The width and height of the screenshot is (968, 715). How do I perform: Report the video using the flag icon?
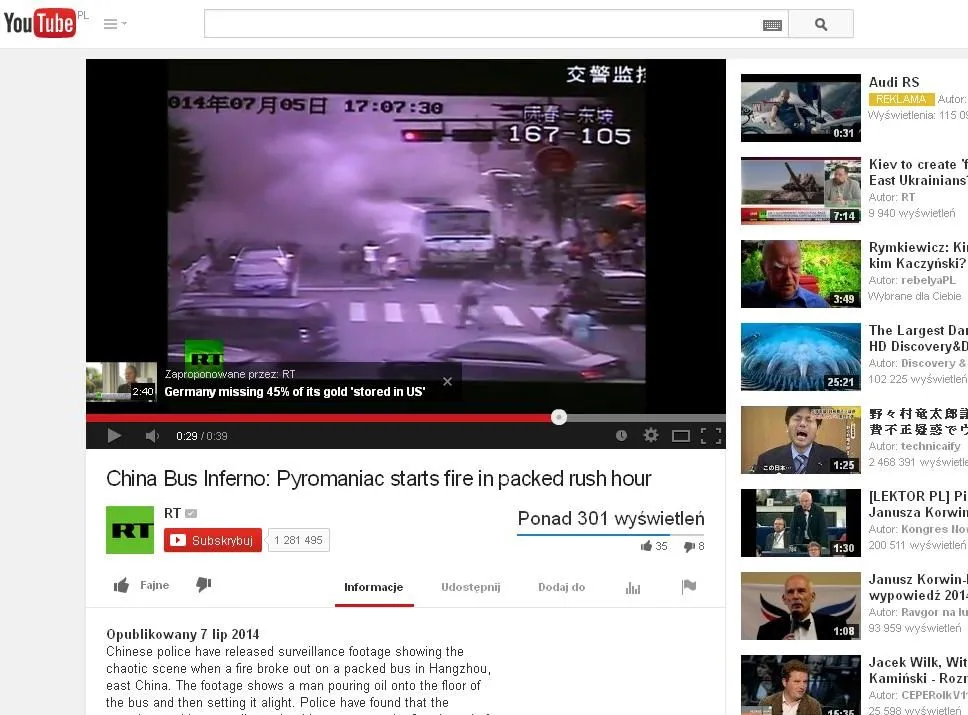pos(689,587)
